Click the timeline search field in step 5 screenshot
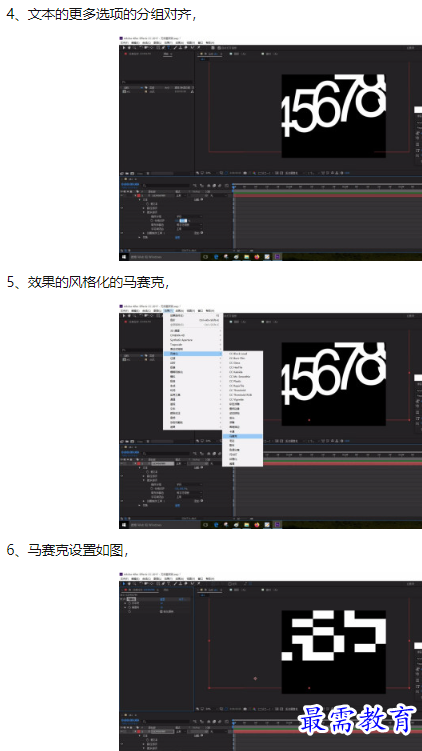422x751 pixels. 167,454
